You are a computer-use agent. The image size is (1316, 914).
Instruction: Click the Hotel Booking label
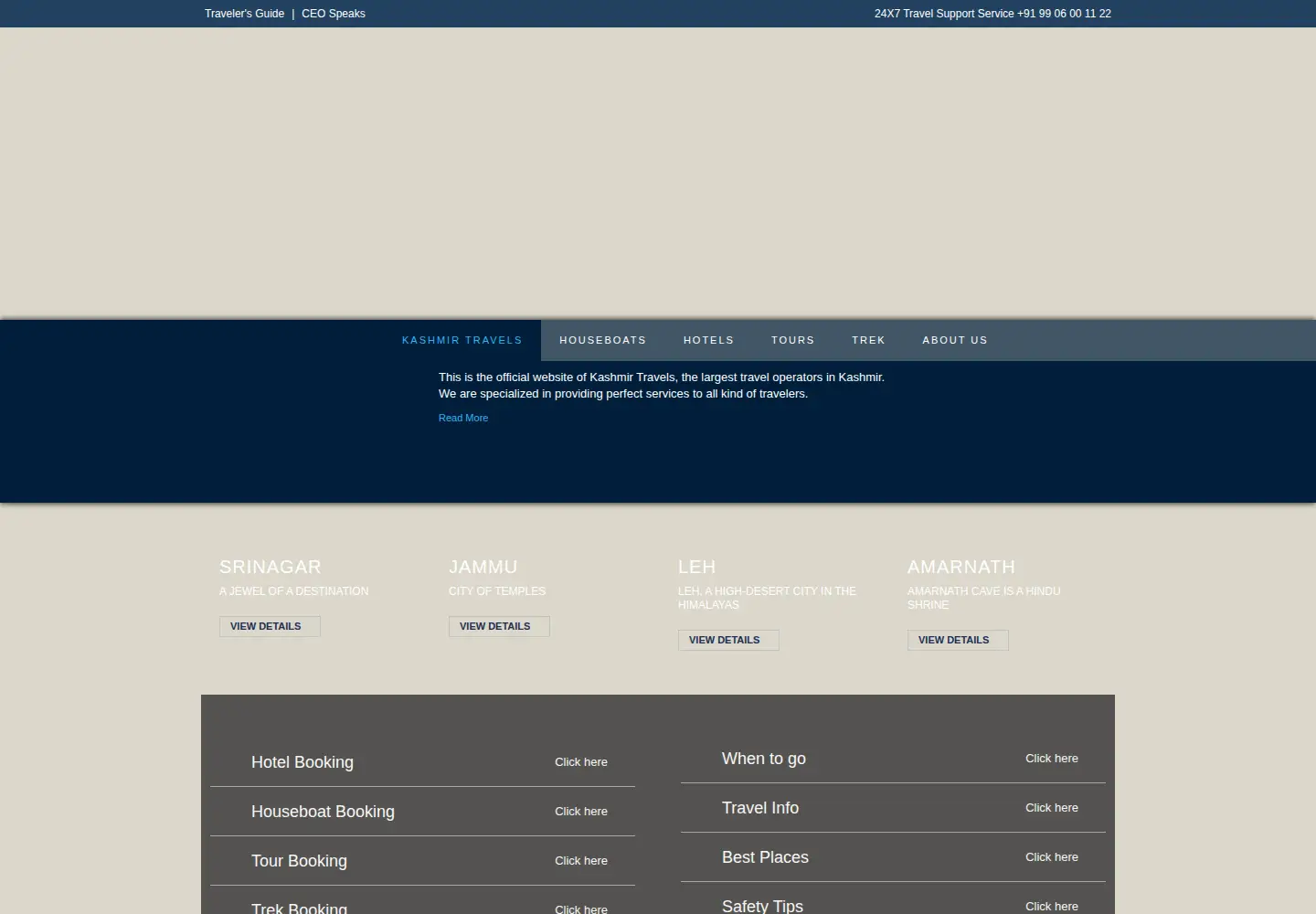click(x=302, y=762)
